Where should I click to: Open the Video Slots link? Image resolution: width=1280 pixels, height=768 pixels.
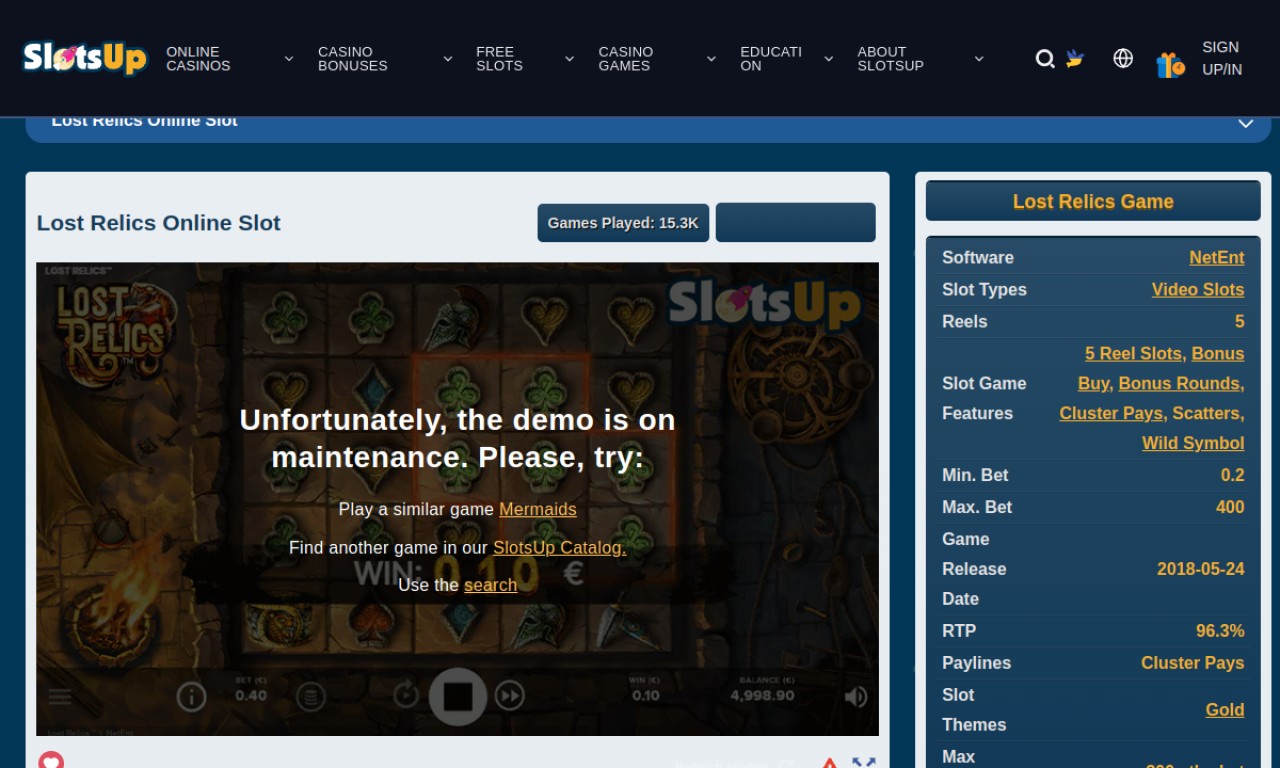[x=1198, y=289]
